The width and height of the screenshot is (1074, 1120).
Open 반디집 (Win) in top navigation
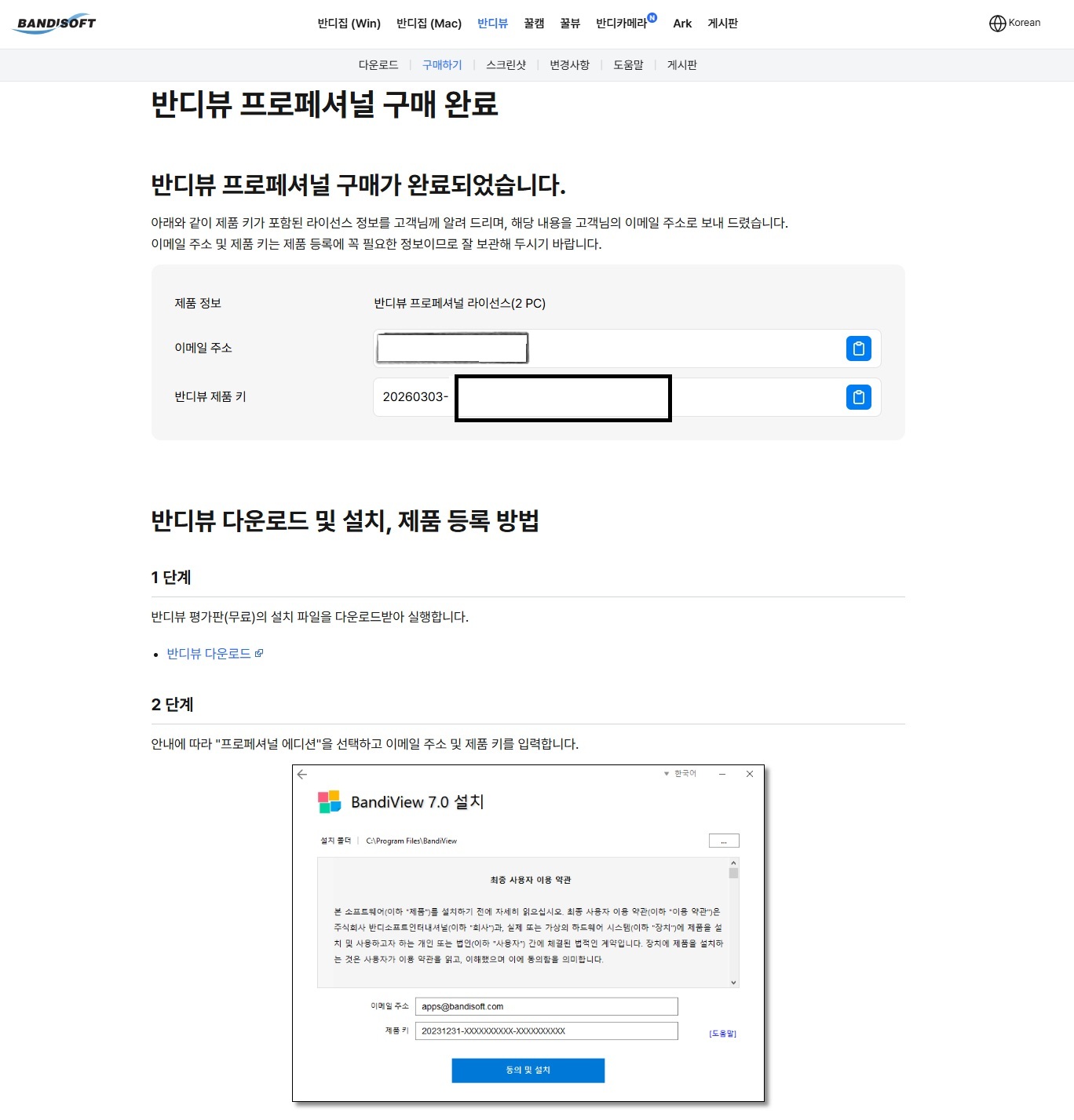(349, 24)
